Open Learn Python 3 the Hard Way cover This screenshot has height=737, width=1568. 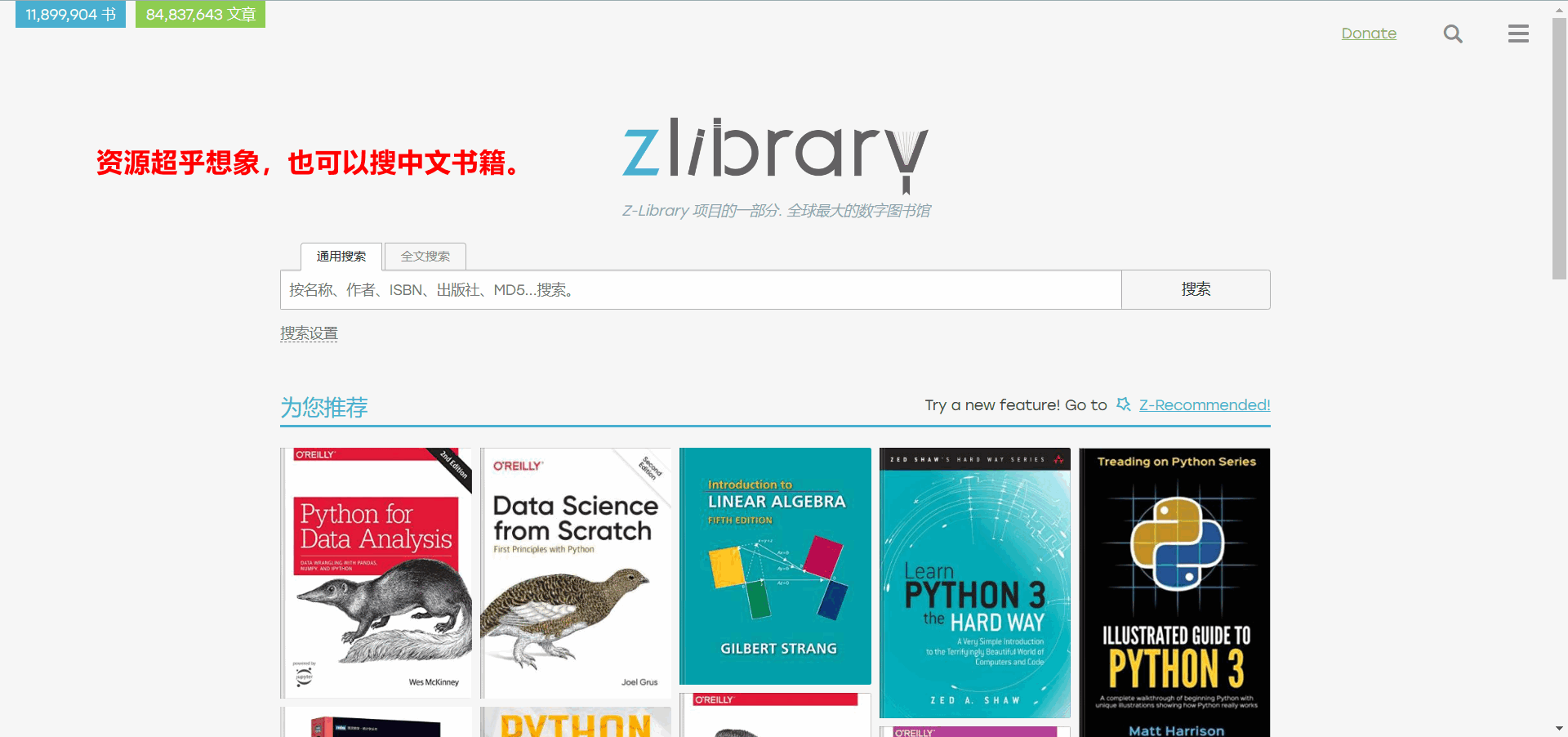[x=975, y=583]
